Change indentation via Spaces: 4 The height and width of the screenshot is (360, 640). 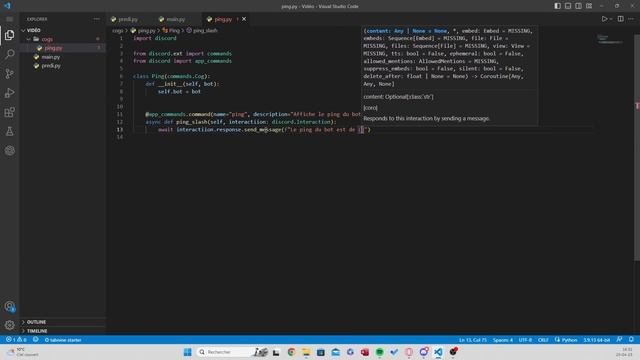click(502, 340)
